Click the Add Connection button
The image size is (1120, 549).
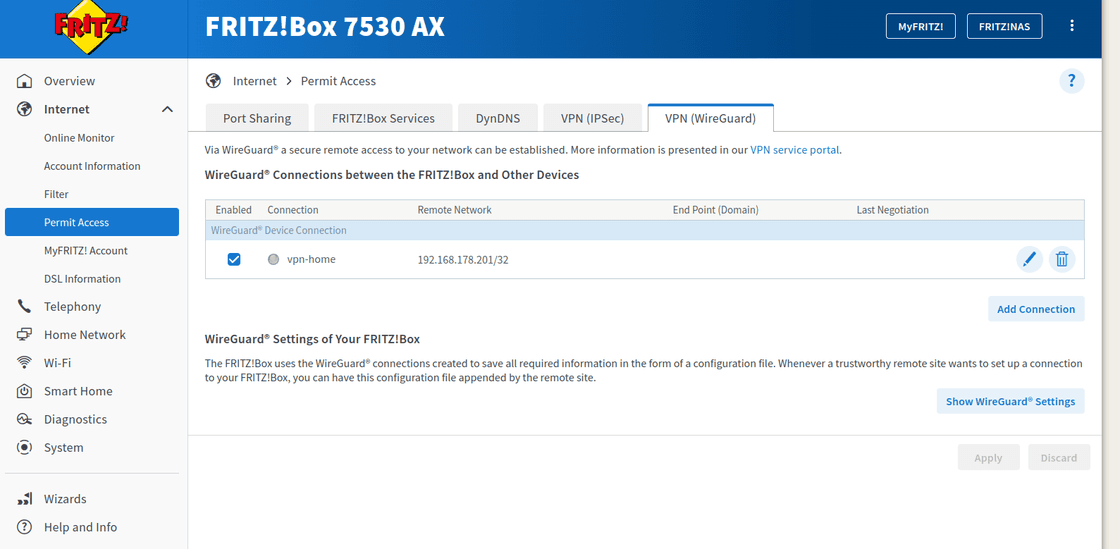1036,309
